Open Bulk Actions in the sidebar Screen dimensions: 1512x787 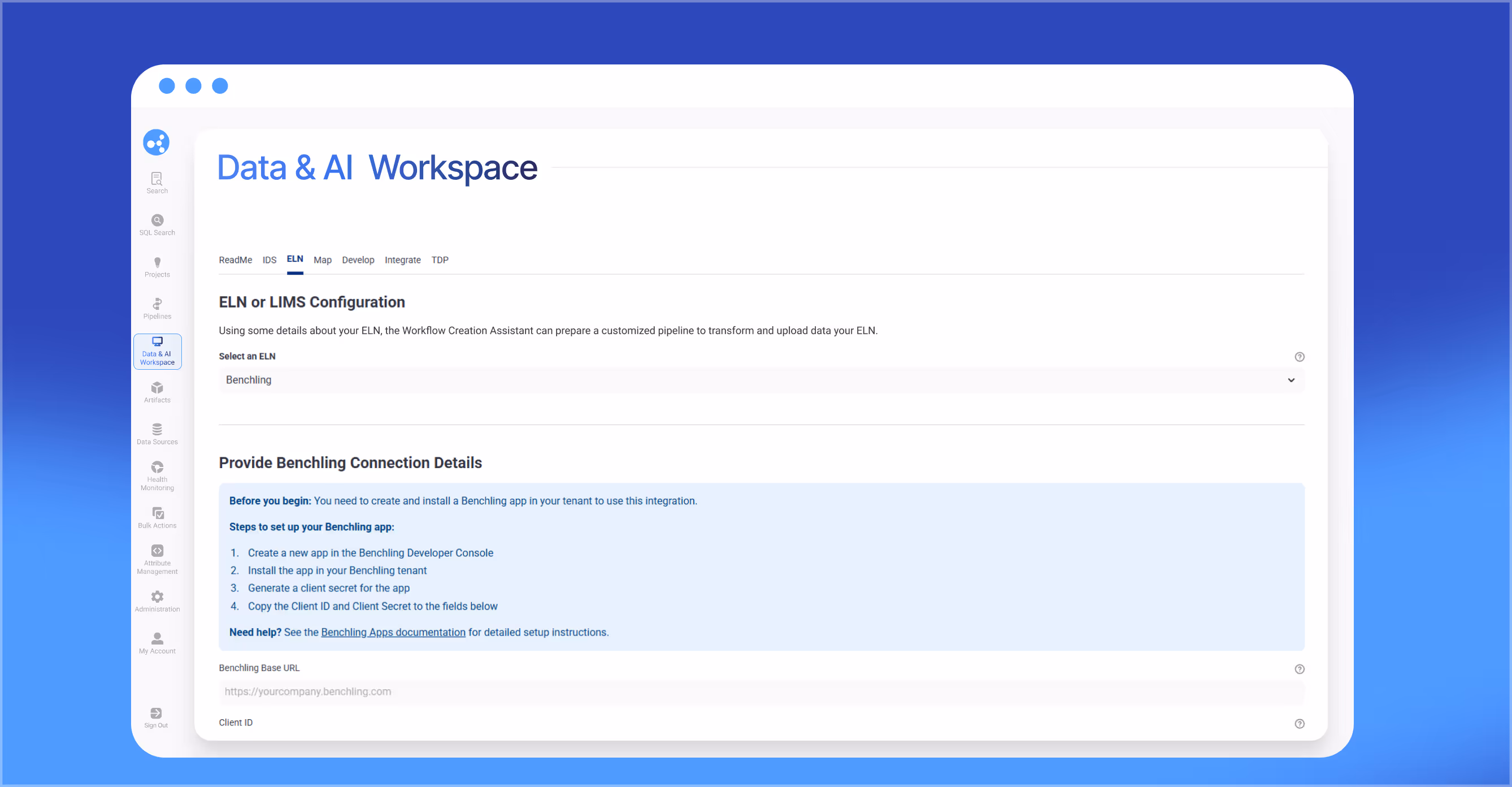157,517
